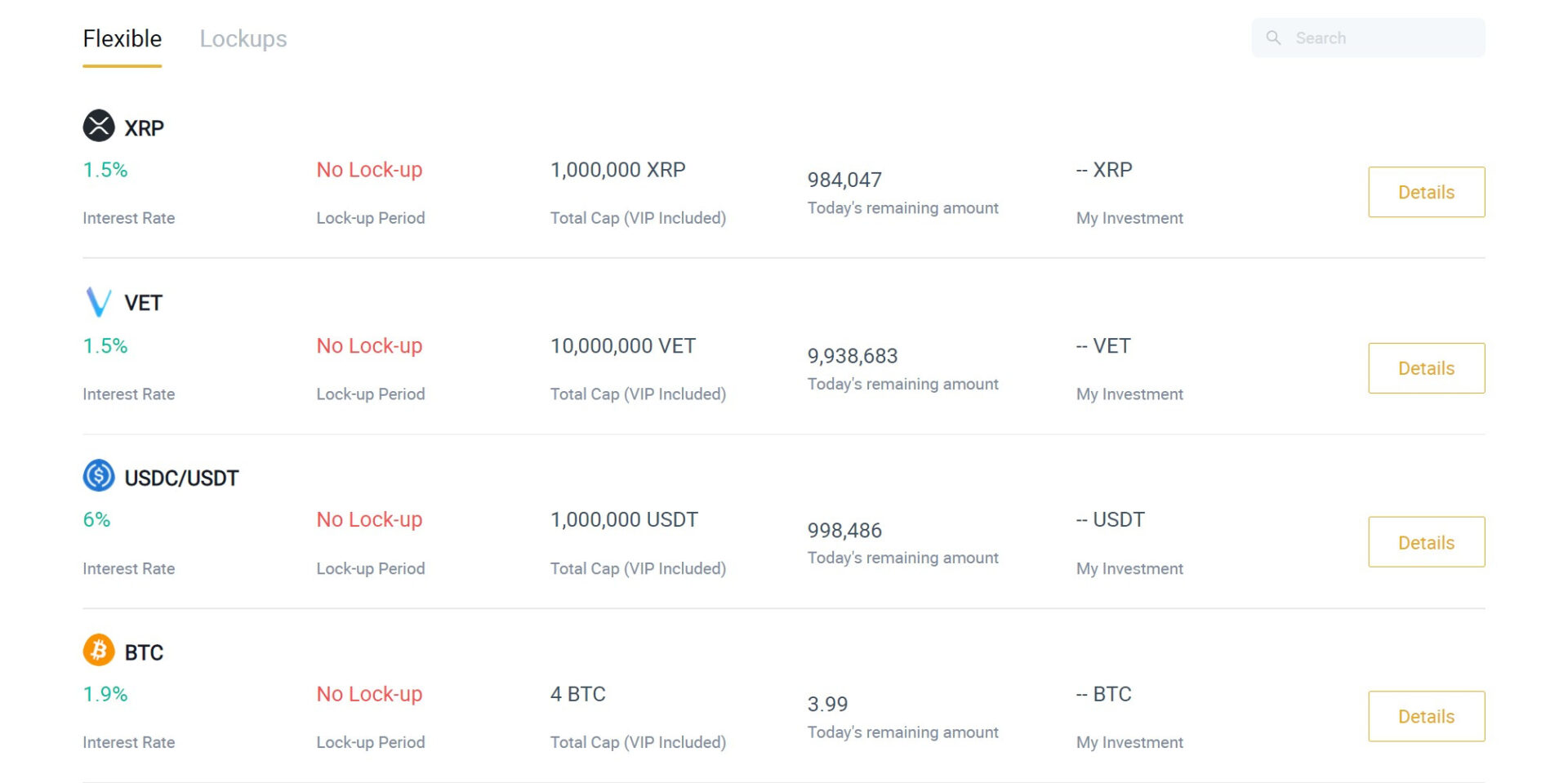Open Details for USDC/USDT
Screen dimensions: 1568x783
(x=1427, y=542)
